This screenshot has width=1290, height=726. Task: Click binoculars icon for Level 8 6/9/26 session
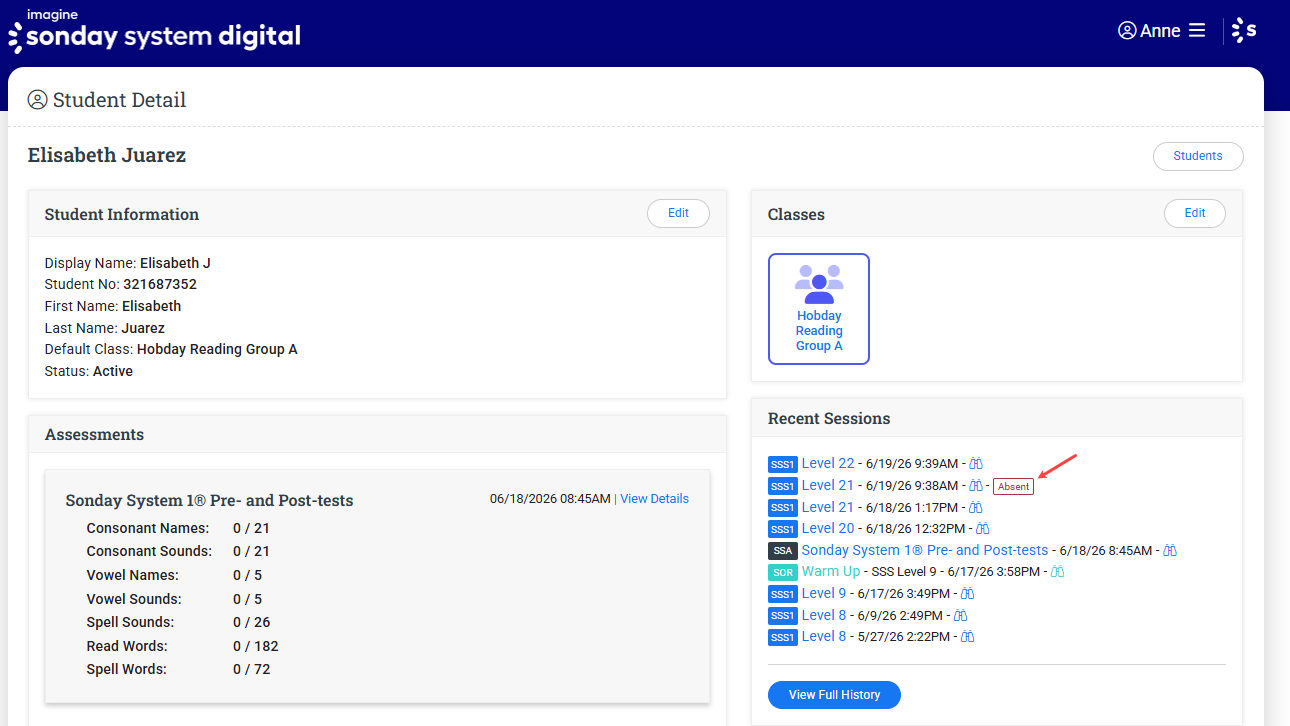click(x=960, y=616)
